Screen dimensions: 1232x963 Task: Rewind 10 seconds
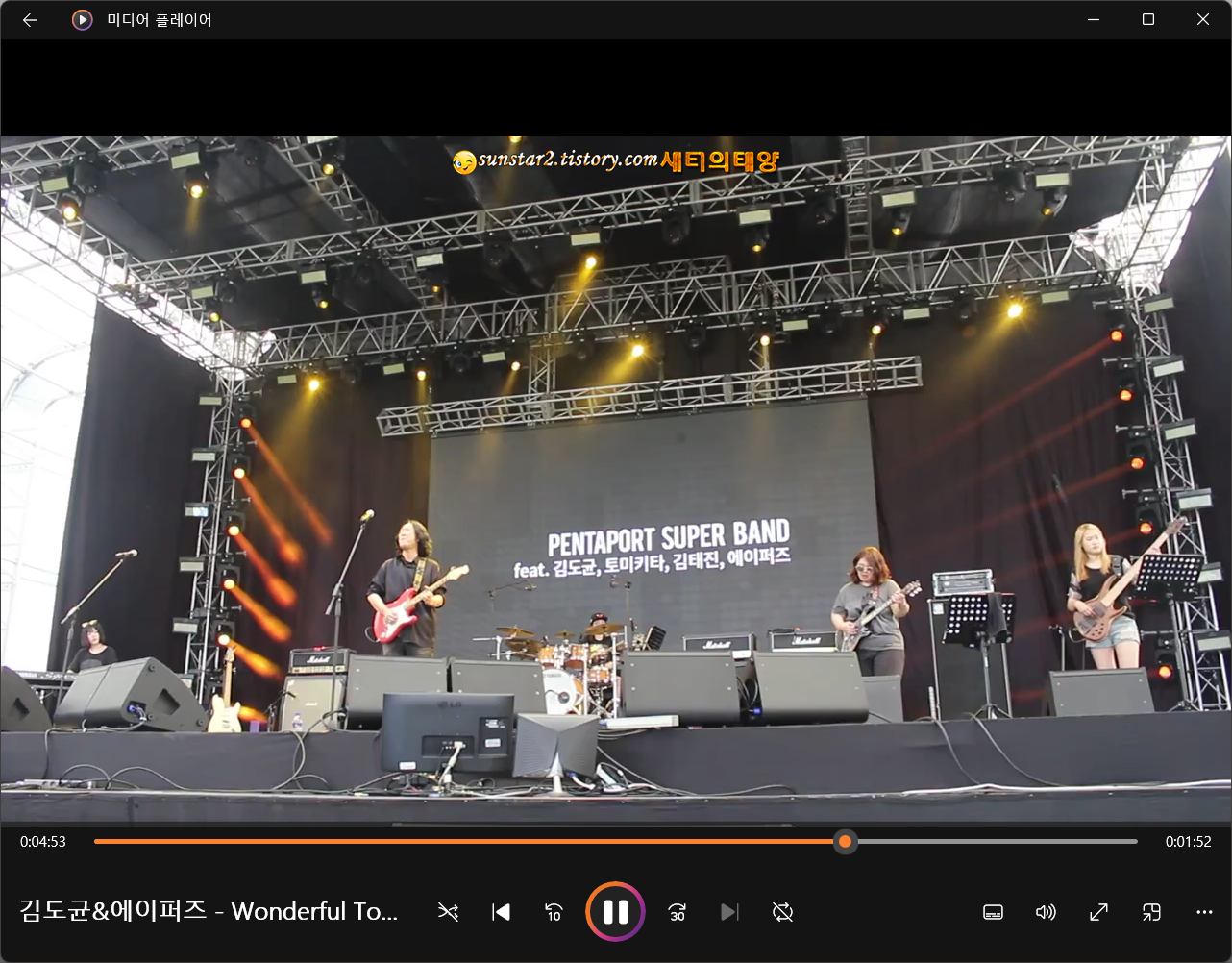point(554,912)
